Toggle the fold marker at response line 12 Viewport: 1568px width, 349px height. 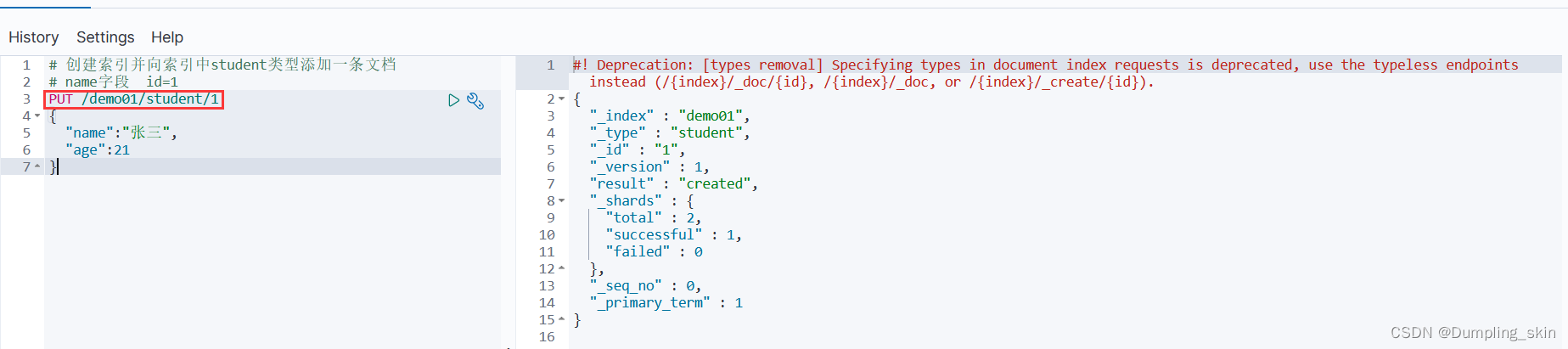[561, 269]
